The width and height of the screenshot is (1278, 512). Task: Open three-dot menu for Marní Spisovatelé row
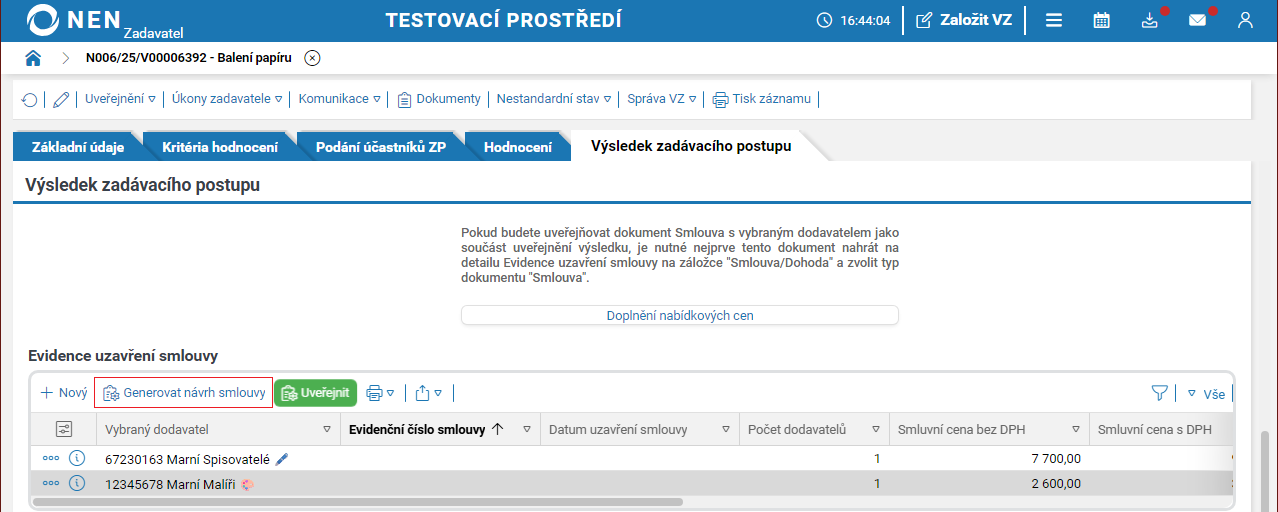tap(51, 459)
